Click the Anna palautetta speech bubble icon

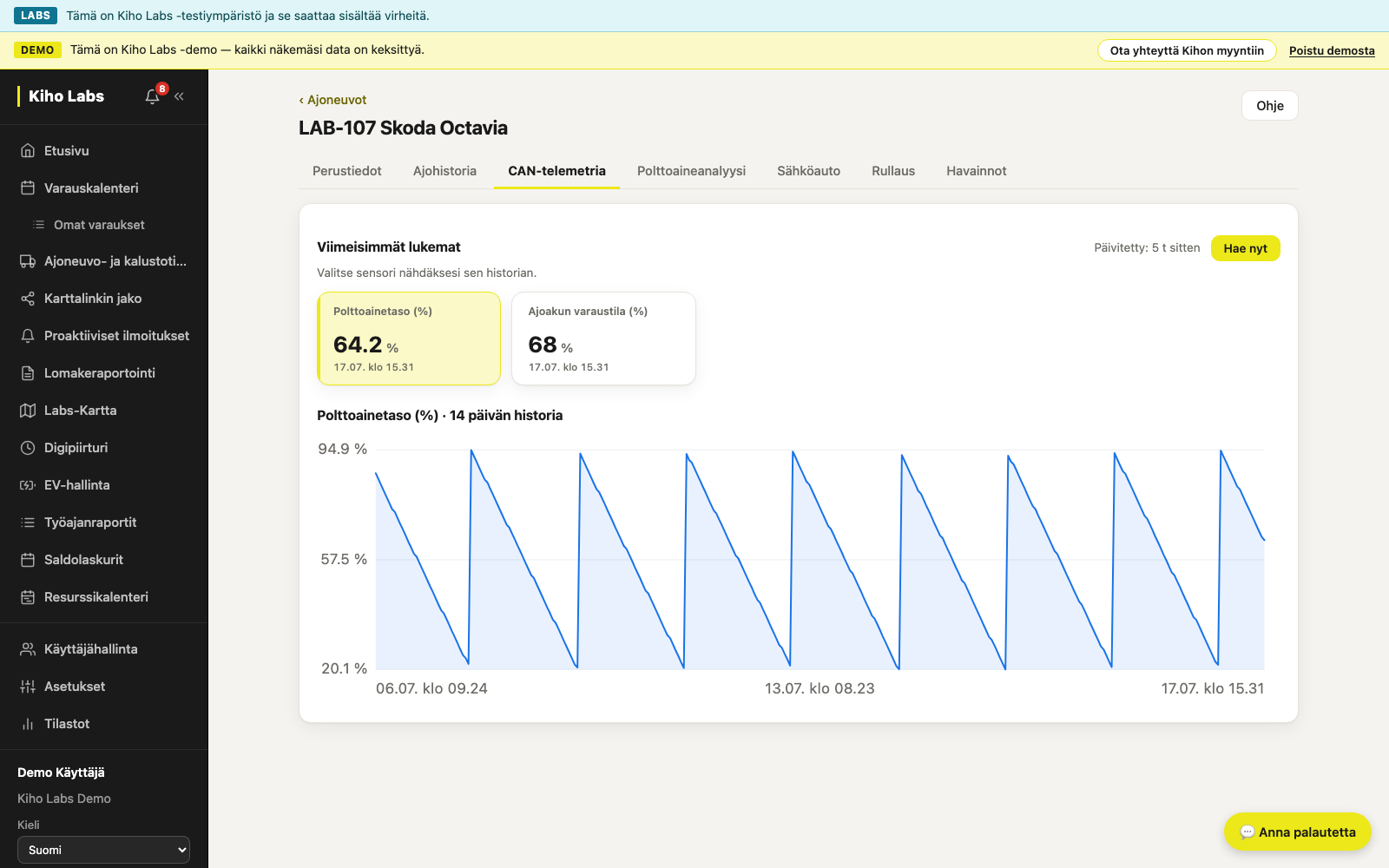click(x=1247, y=832)
